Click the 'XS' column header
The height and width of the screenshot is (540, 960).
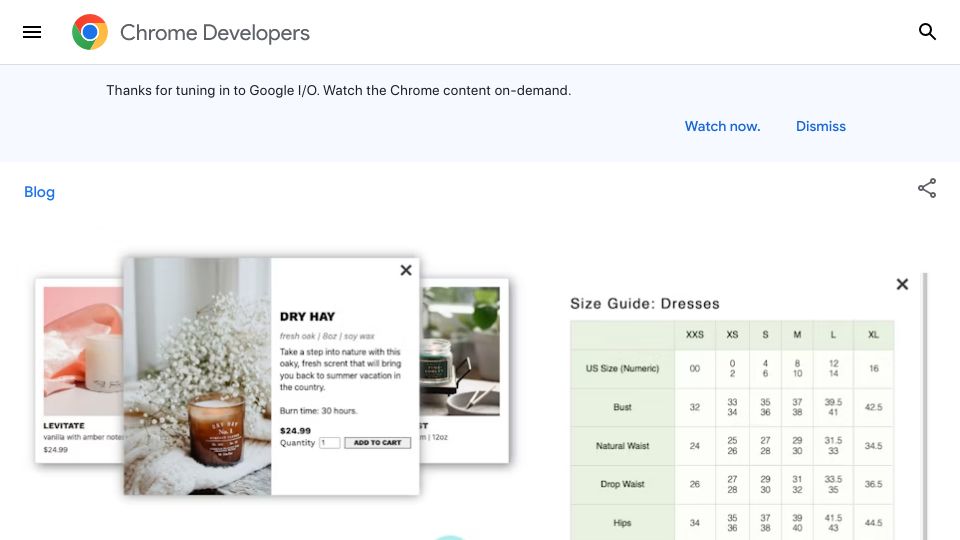point(732,335)
